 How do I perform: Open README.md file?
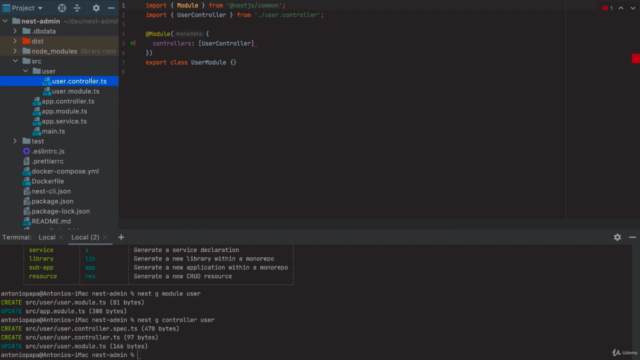[51, 221]
